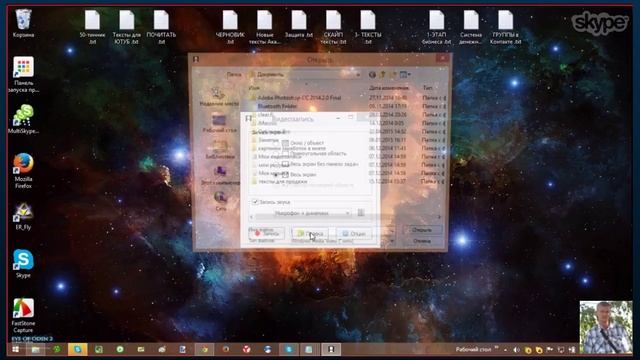The height and width of the screenshot is (360, 640).
Task: Select the 50-тенчик.txt desktop file
Action: click(x=92, y=27)
